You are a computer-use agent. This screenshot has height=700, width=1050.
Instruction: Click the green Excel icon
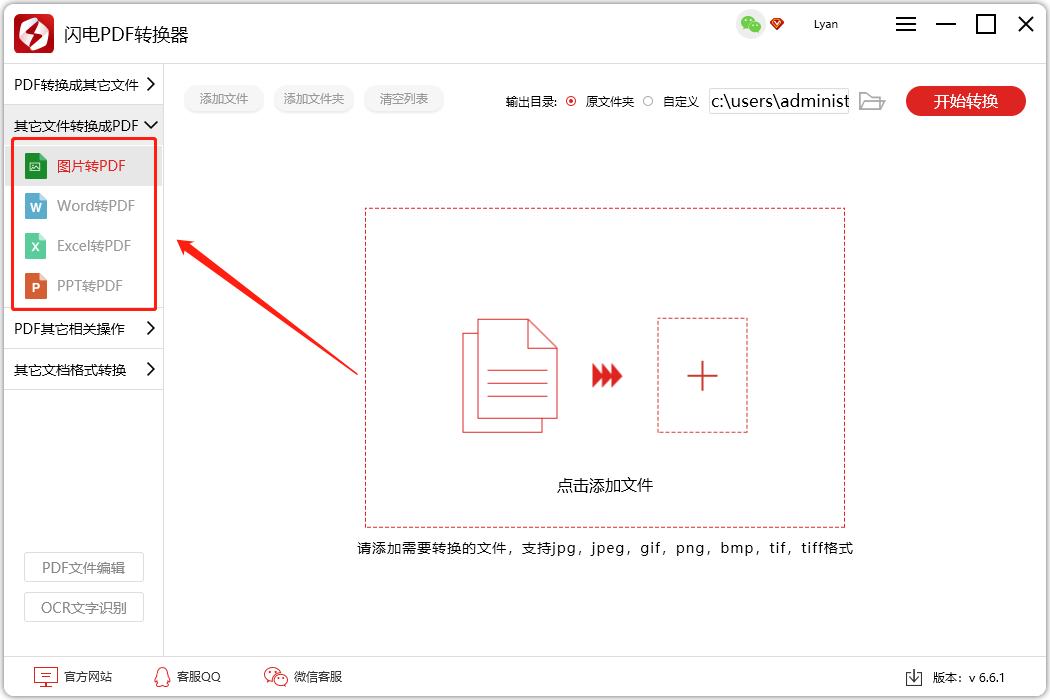coord(35,246)
